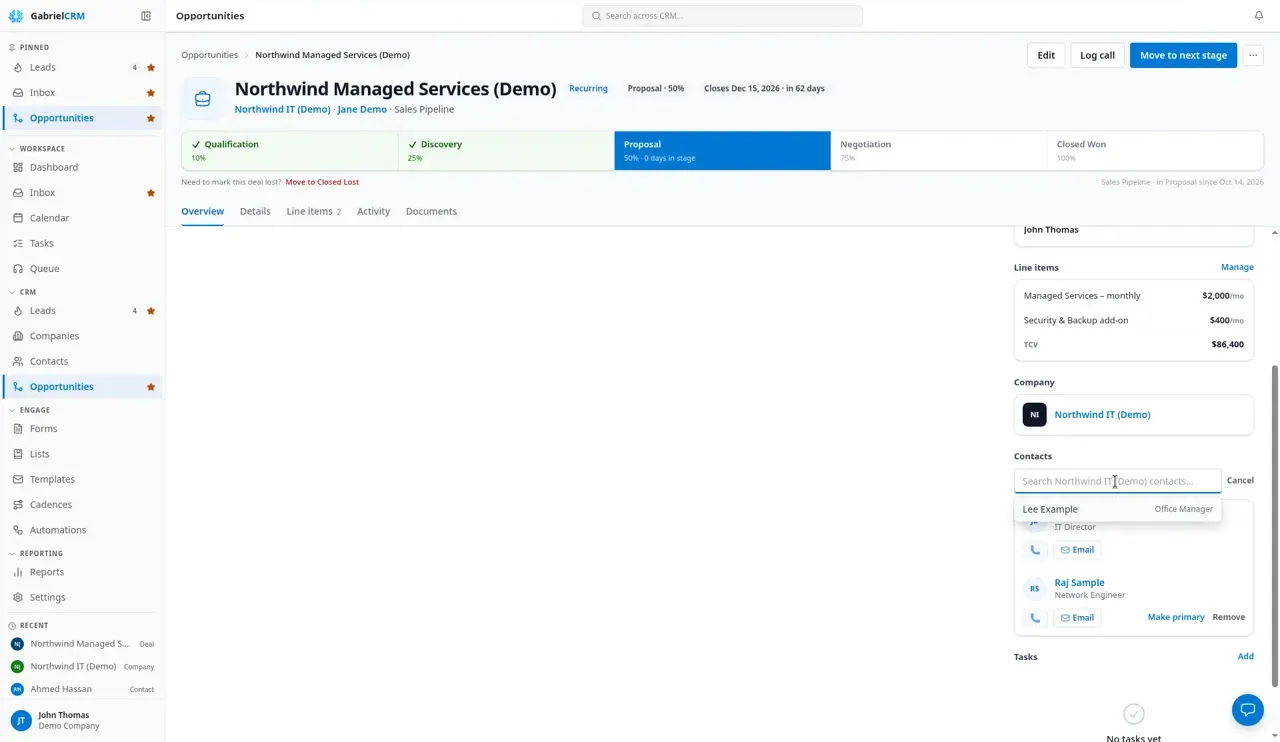Open Templates under Engage
Screen dimensions: 1280x742
pyautogui.click(x=82, y=479)
